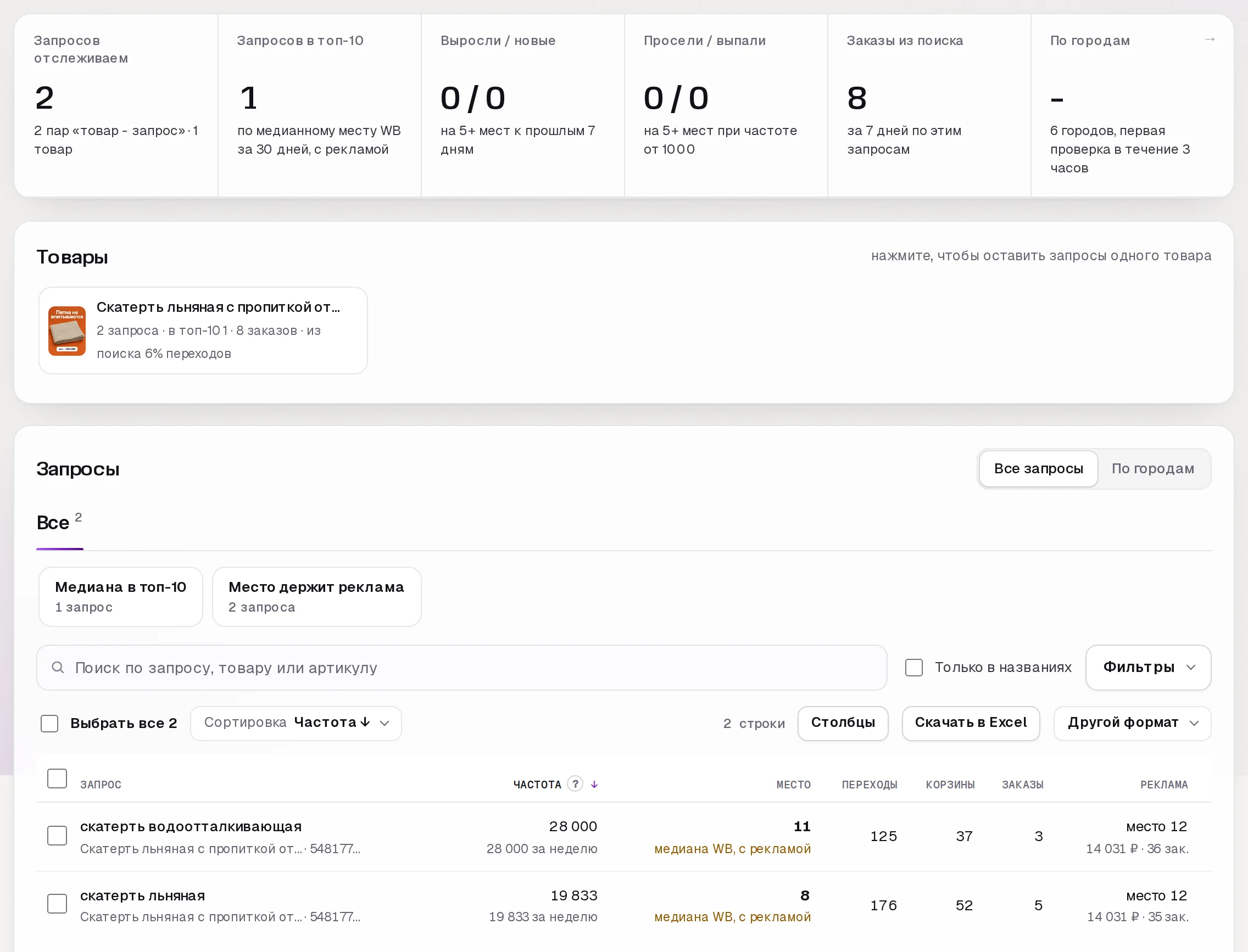Toggle the table header select-all checkbox
Image resolution: width=1248 pixels, height=952 pixels.
point(57,779)
